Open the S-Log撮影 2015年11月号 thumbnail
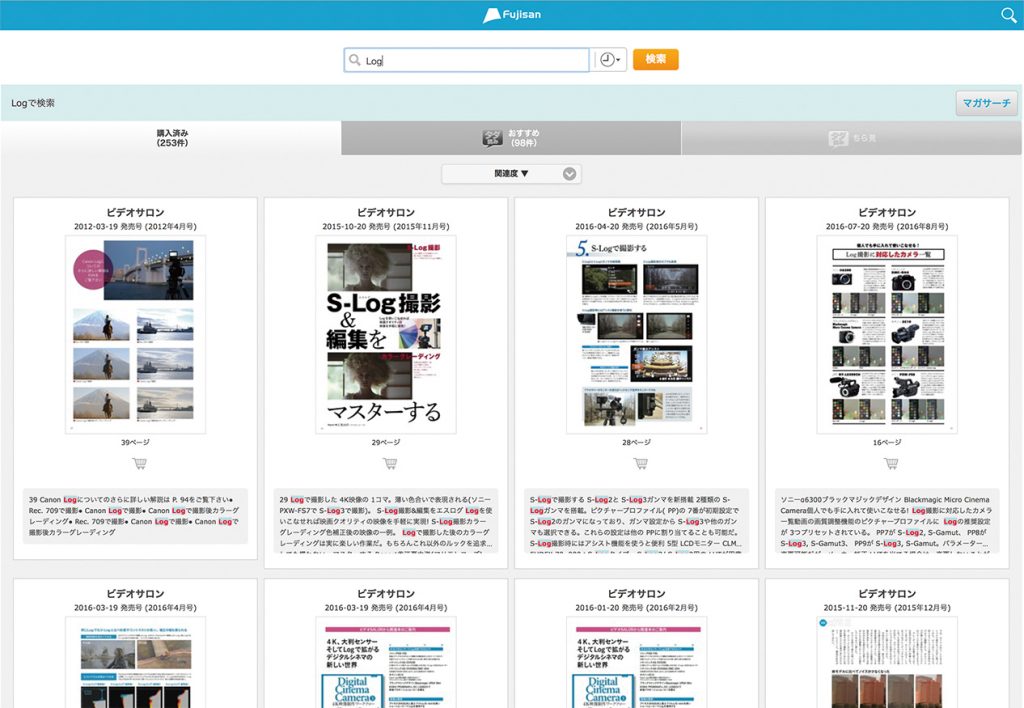The height and width of the screenshot is (708, 1024). [x=386, y=334]
